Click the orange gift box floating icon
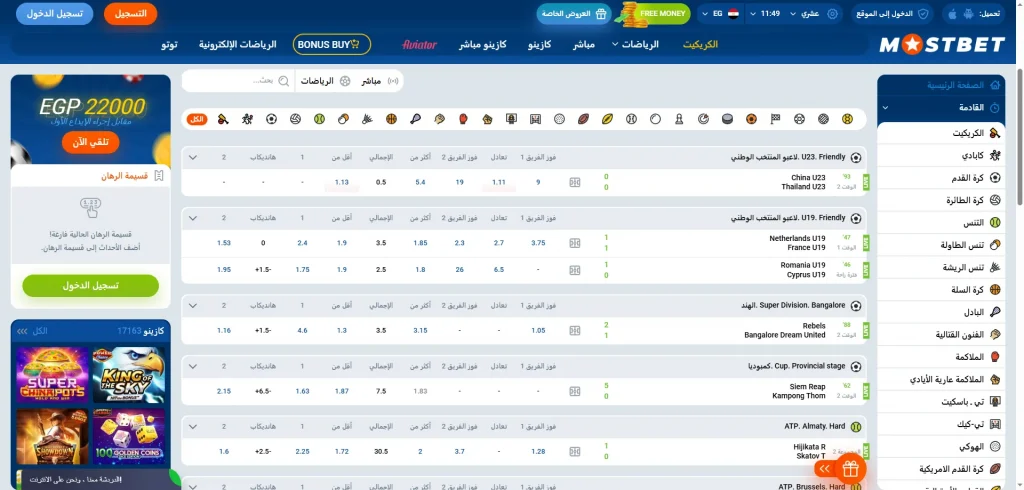The image size is (1024, 490). [x=850, y=468]
